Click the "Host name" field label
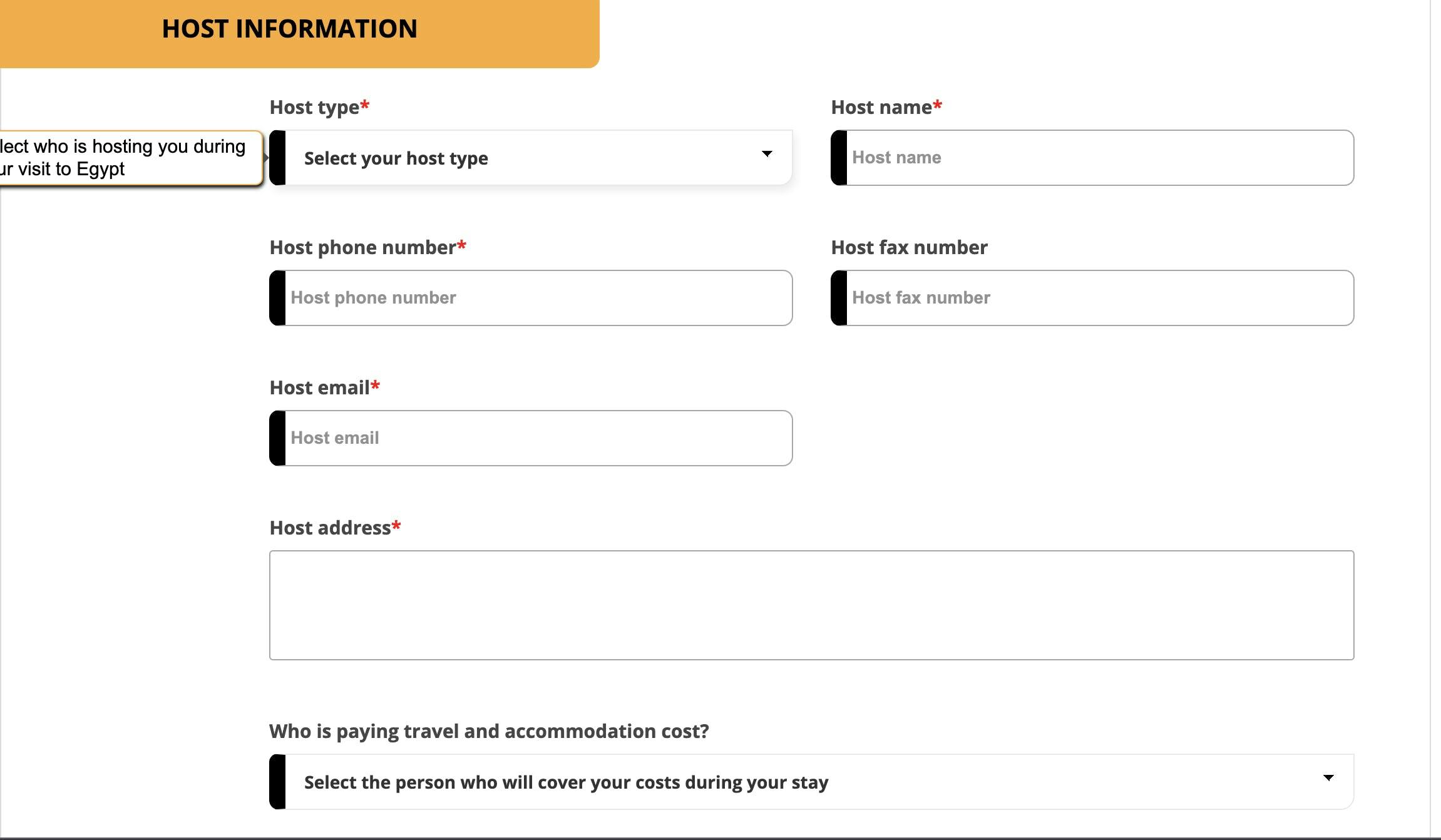1441x840 pixels. 881,108
